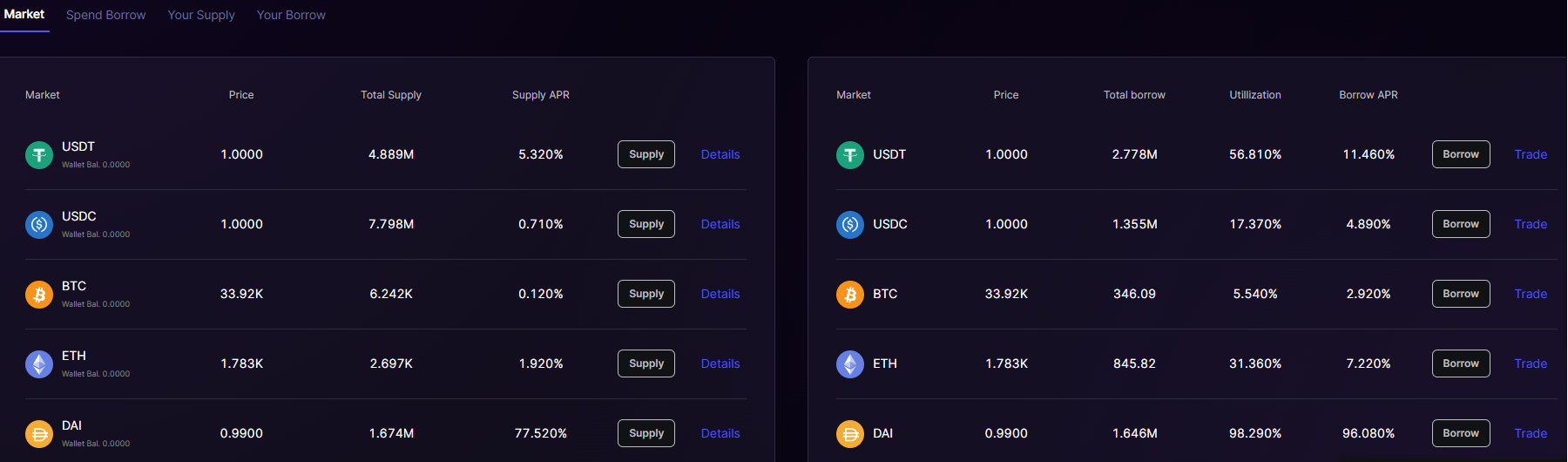The height and width of the screenshot is (462, 1568).
Task: Click the DAI icon in borrow market
Action: coord(850,434)
